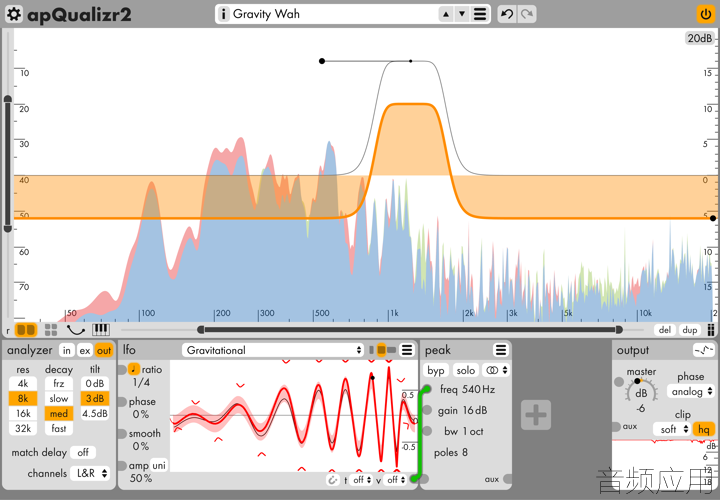This screenshot has width=720, height=500.
Task: Select the right flat LFO mode icon
Action: (x=391, y=350)
